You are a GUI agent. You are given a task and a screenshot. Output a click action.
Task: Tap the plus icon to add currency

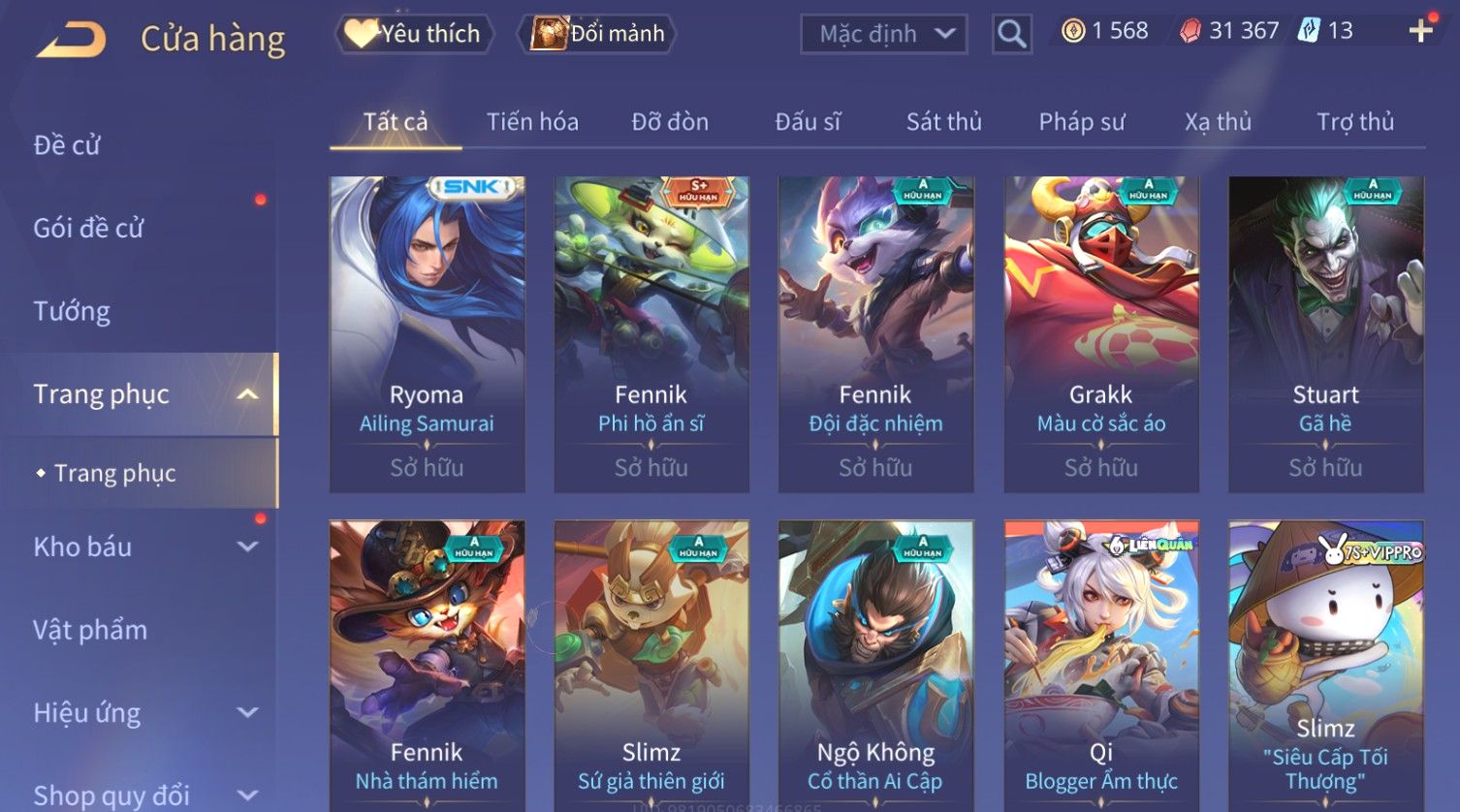1420,31
